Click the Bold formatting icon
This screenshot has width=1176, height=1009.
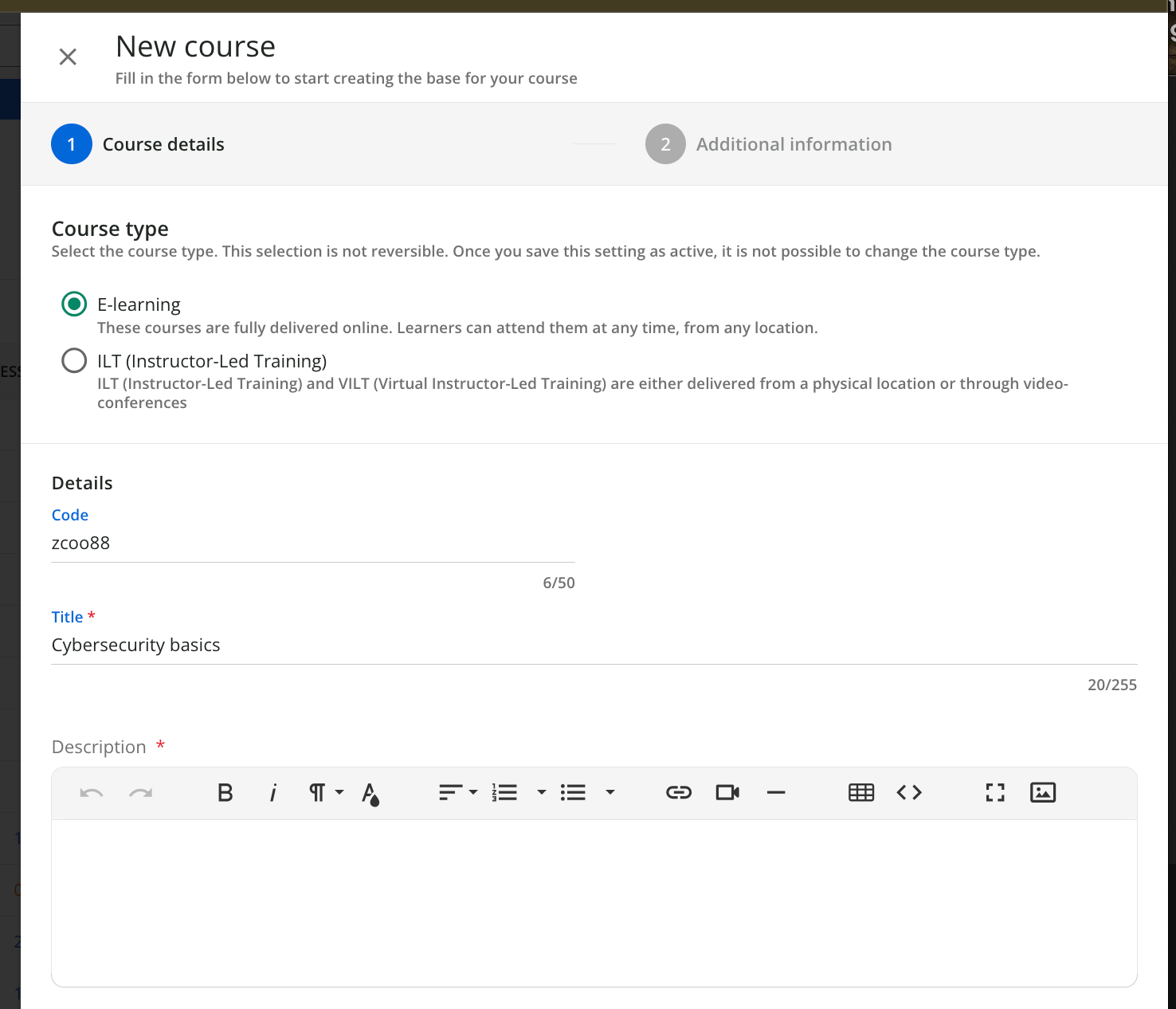point(225,792)
